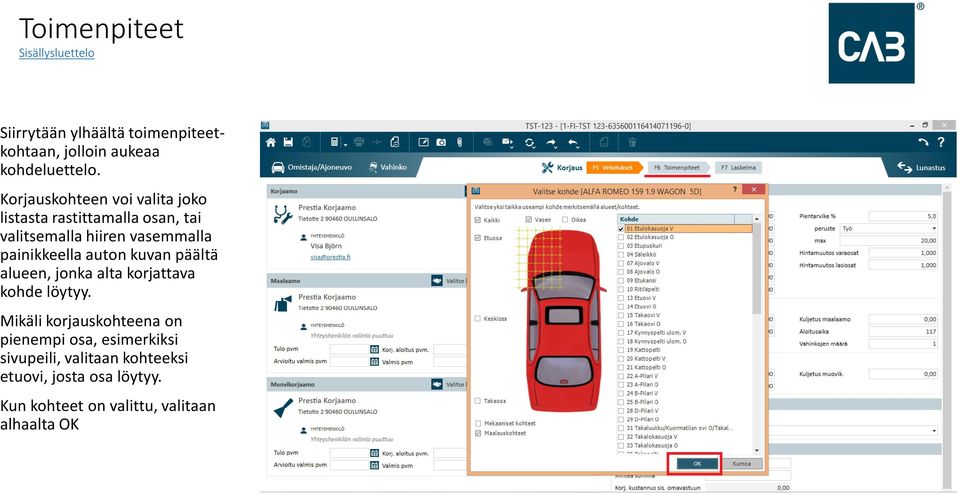The height and width of the screenshot is (494, 960).
Task: Click handshake icon in Maalaamo header
Action: 437,280
